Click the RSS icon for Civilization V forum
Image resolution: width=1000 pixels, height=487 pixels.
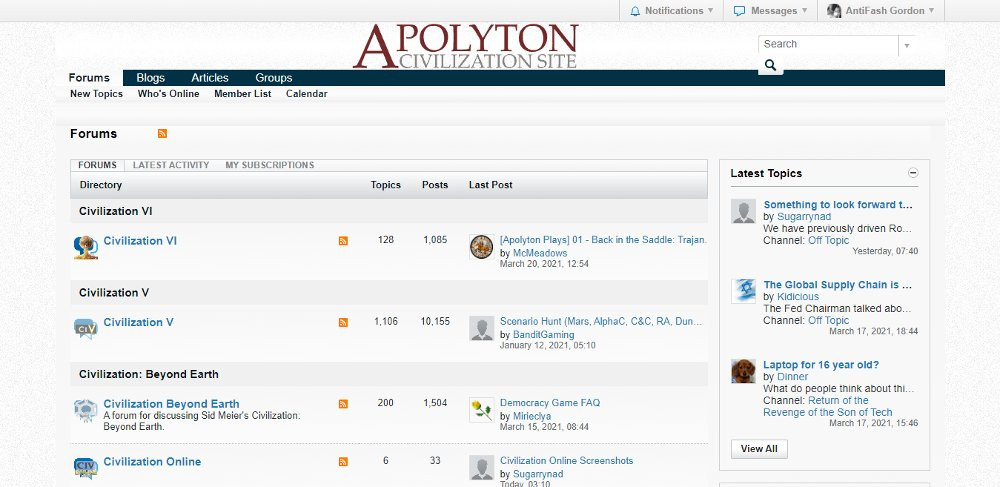343,322
